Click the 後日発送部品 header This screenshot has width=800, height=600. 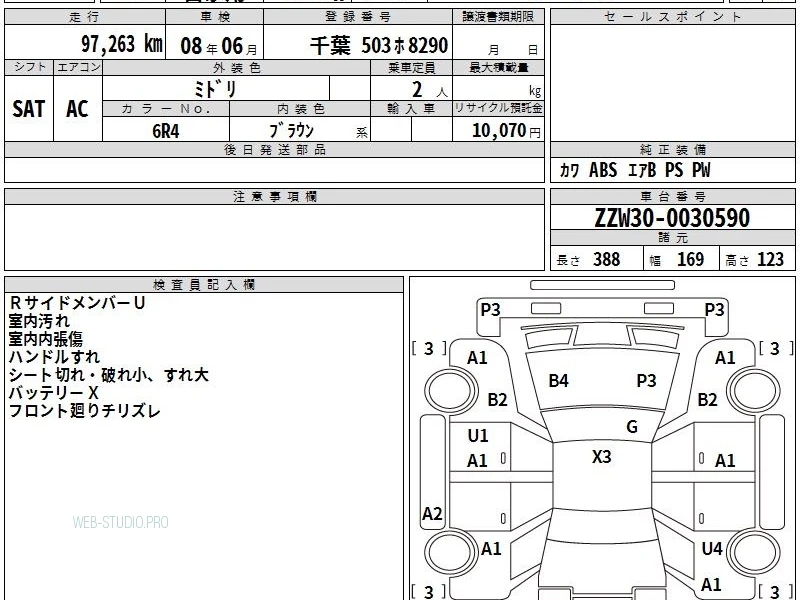coord(274,150)
